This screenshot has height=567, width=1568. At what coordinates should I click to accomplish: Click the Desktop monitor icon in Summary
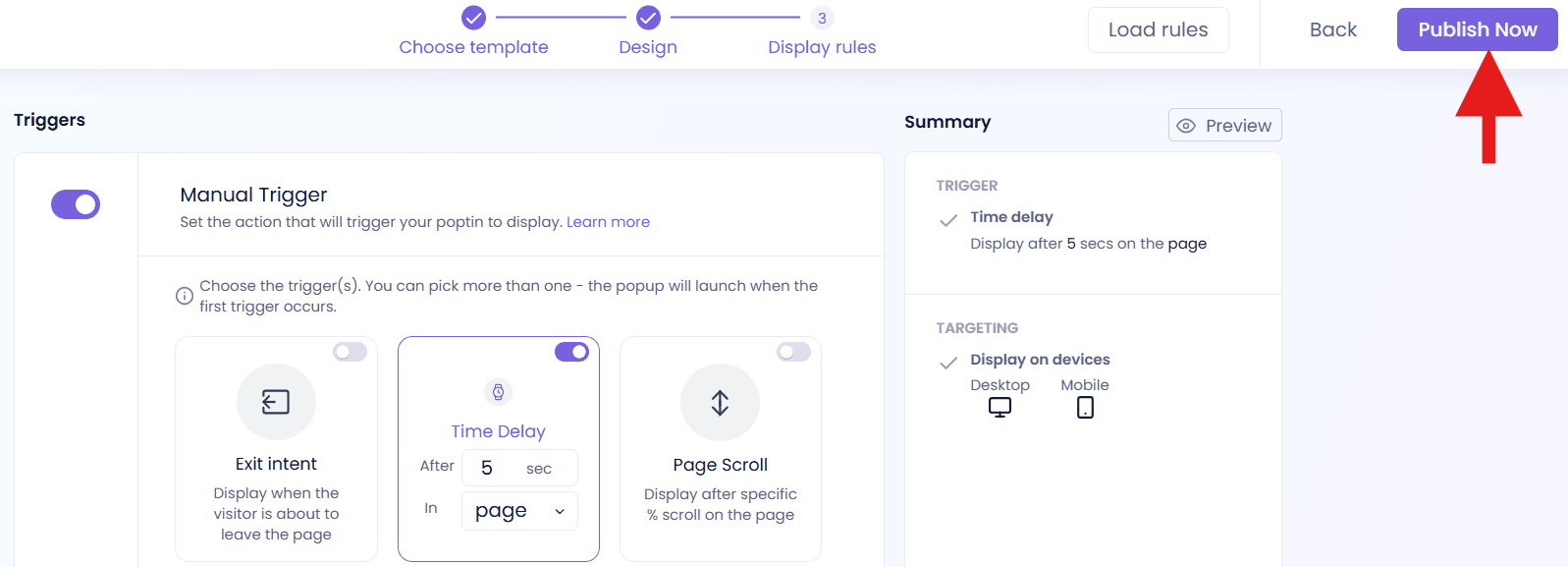click(x=1000, y=408)
